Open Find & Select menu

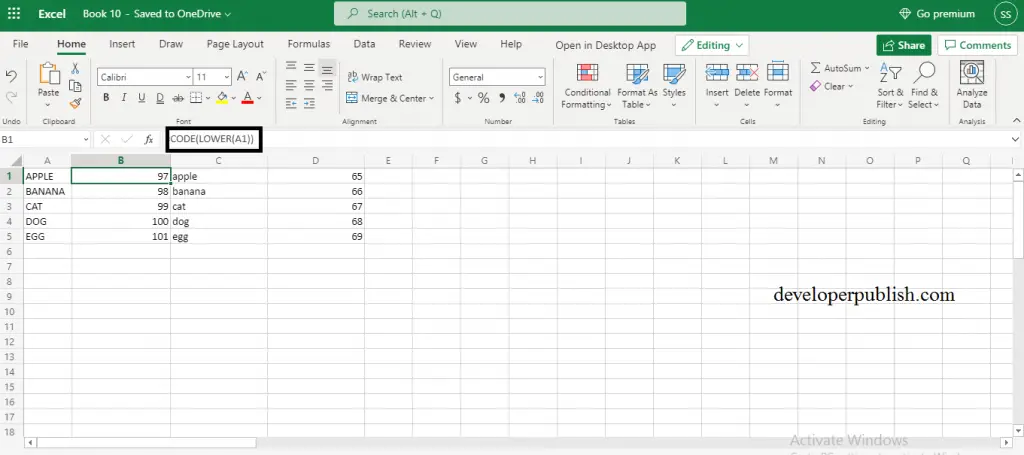click(924, 86)
